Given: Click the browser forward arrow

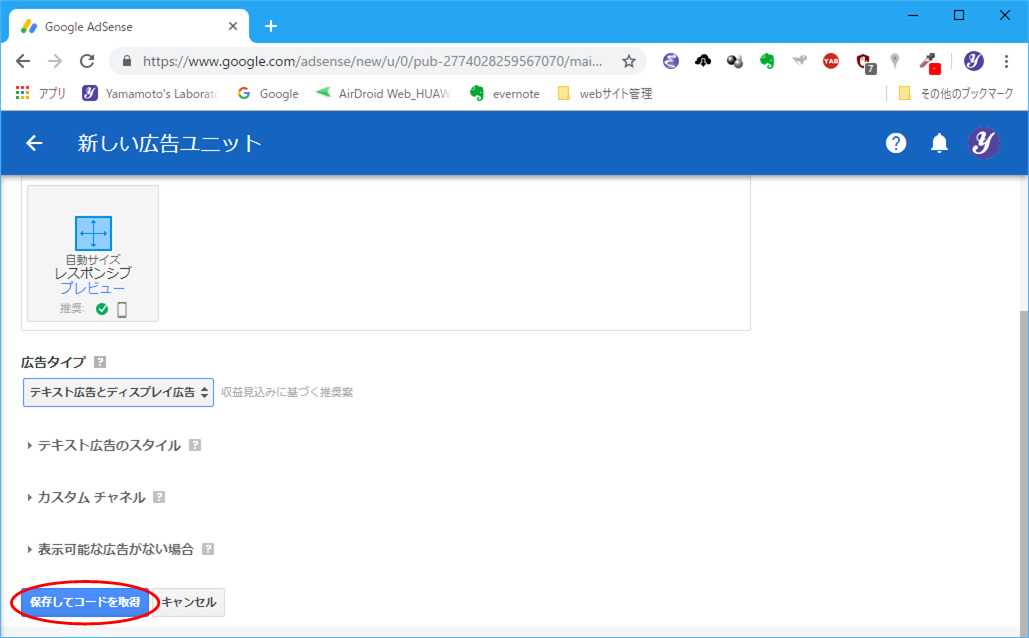Looking at the screenshot, I should coord(55,61).
